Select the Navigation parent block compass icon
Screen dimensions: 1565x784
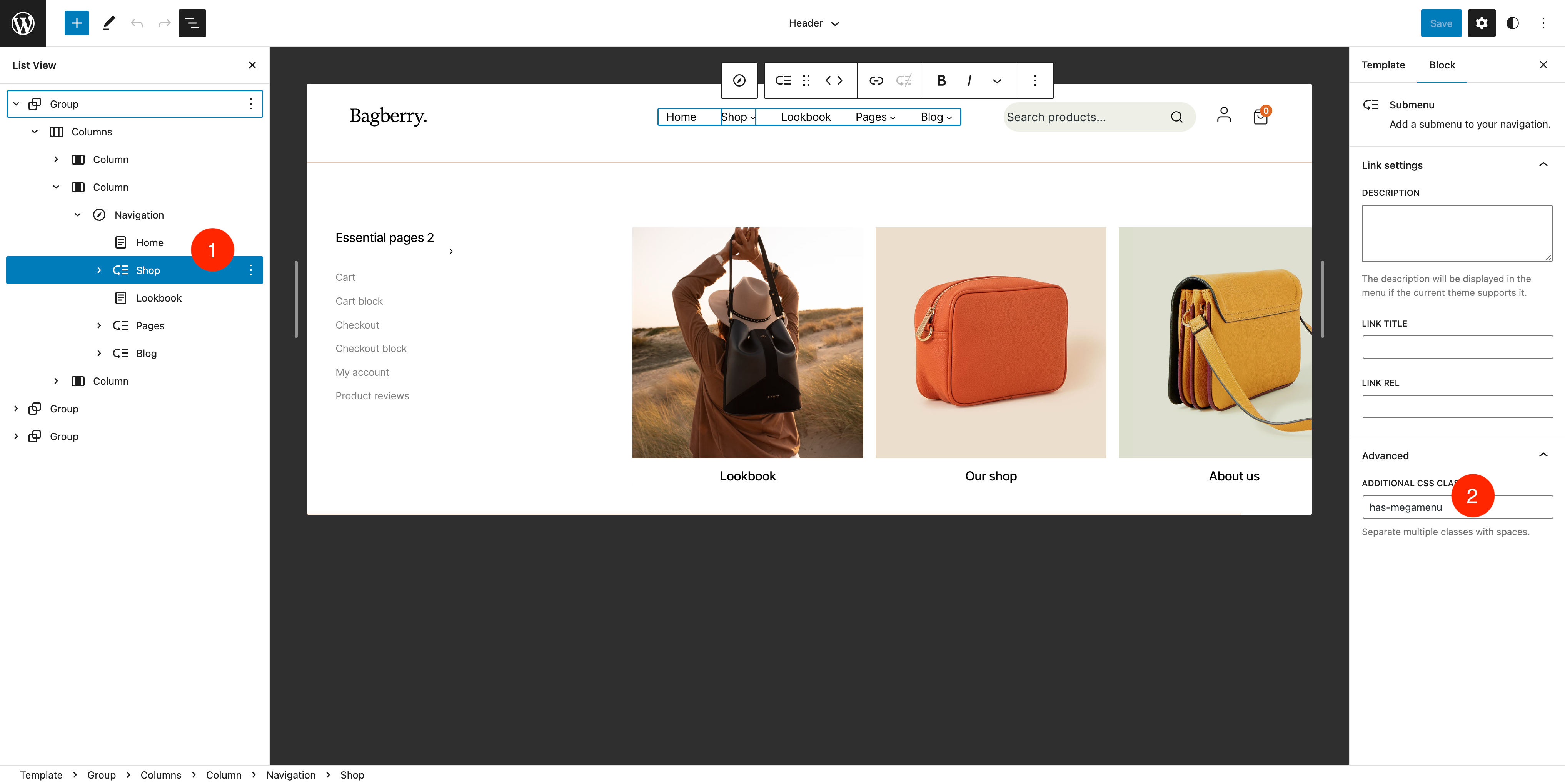[739, 80]
